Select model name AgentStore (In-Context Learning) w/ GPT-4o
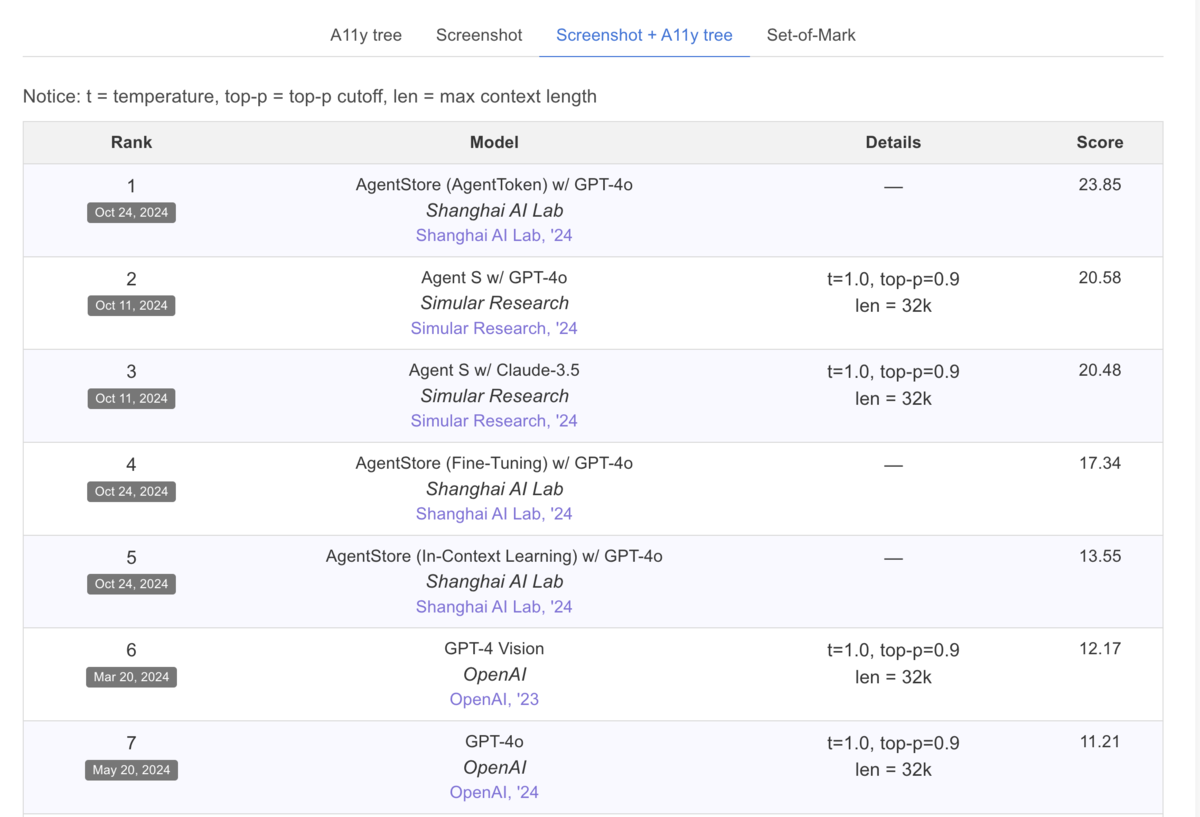 494,556
